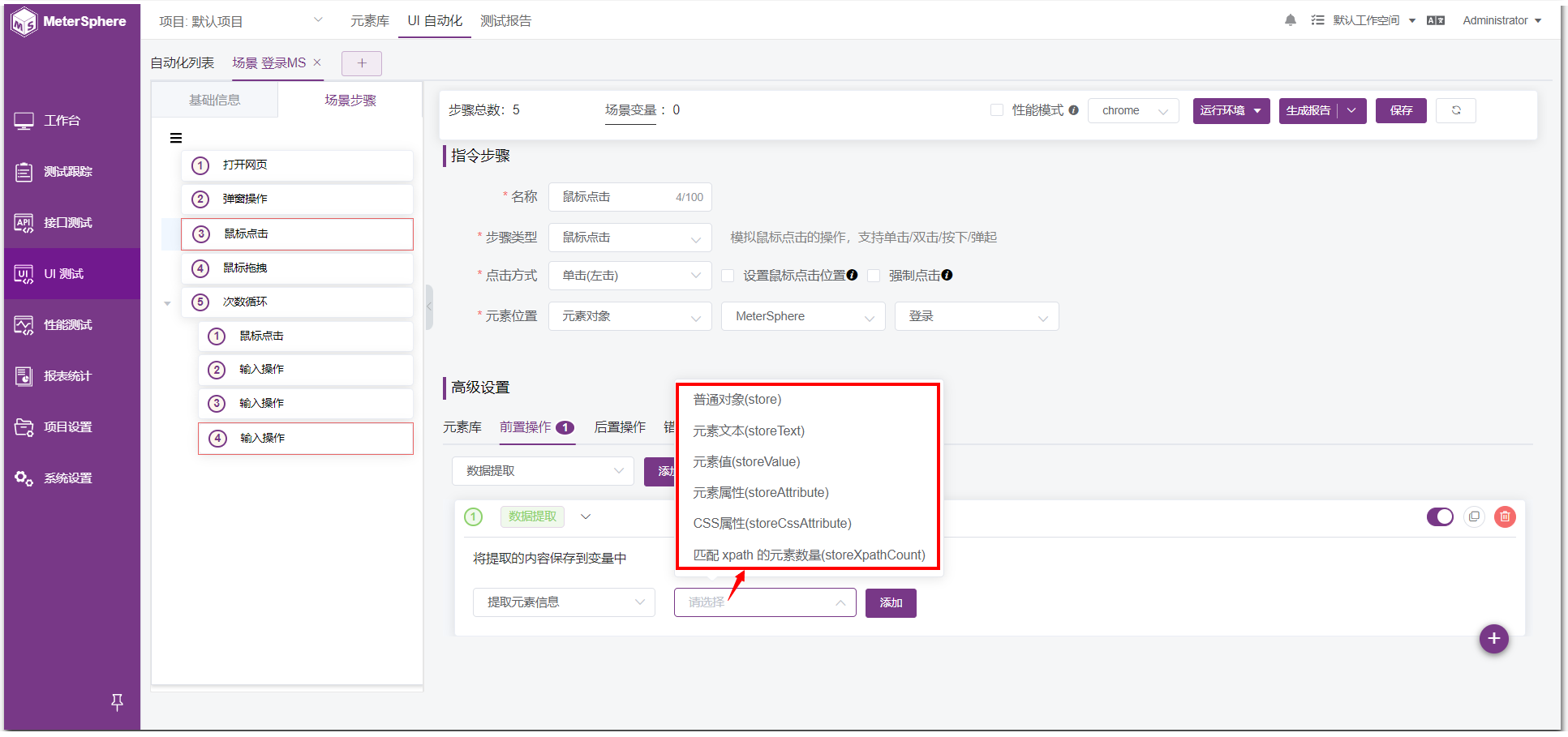Open the task list icon beside workspace
The width and height of the screenshot is (1568, 737).
coord(1317,20)
